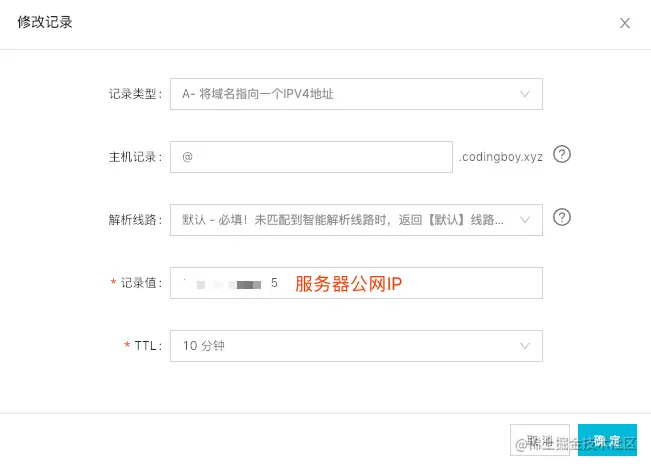Viewport: 651px width, 466px height.
Task: Open the 10 分钟 TTL selection box
Action: (x=356, y=346)
